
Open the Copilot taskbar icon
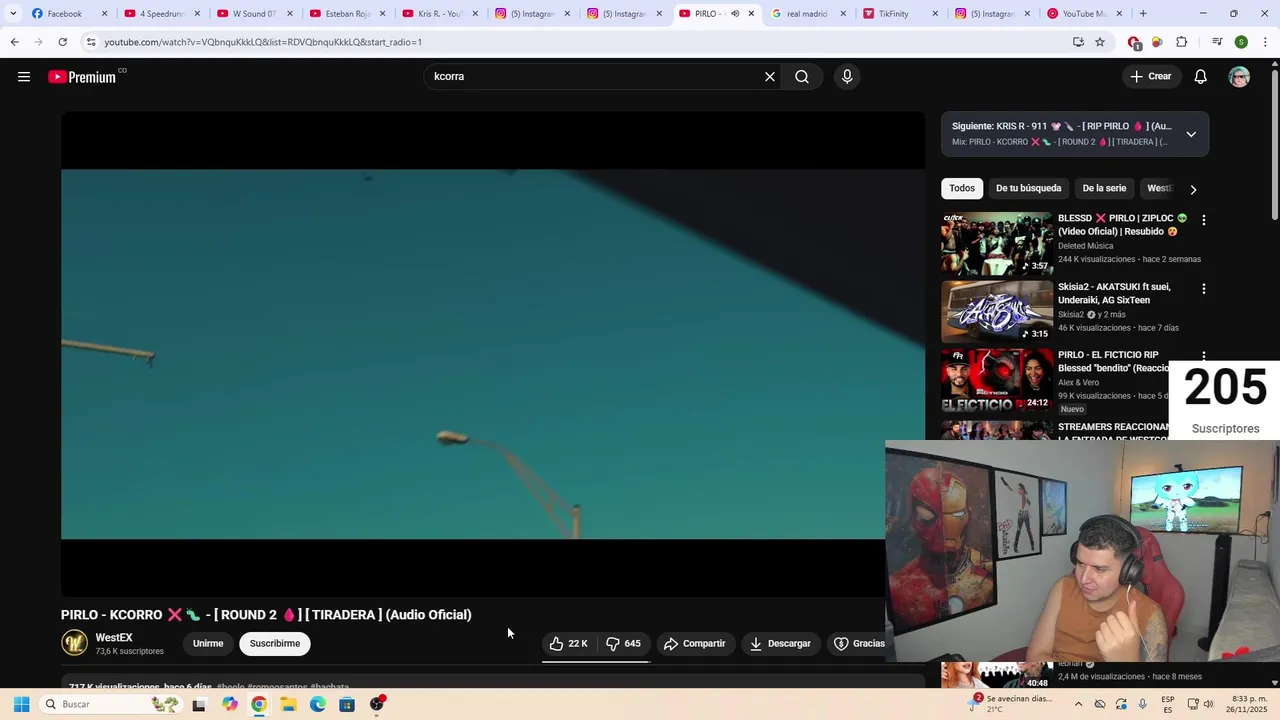(x=230, y=704)
